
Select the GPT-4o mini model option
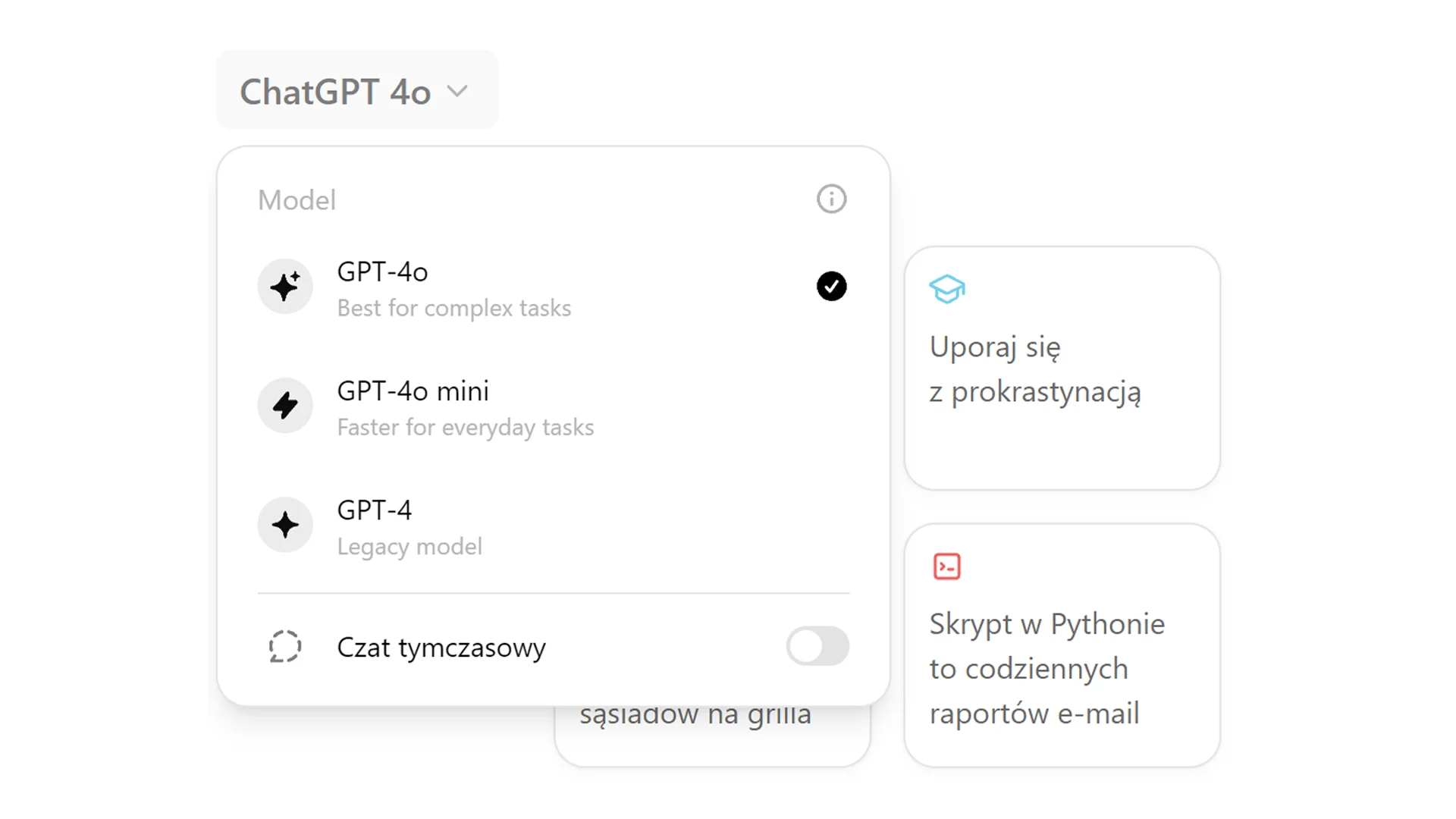click(x=553, y=407)
